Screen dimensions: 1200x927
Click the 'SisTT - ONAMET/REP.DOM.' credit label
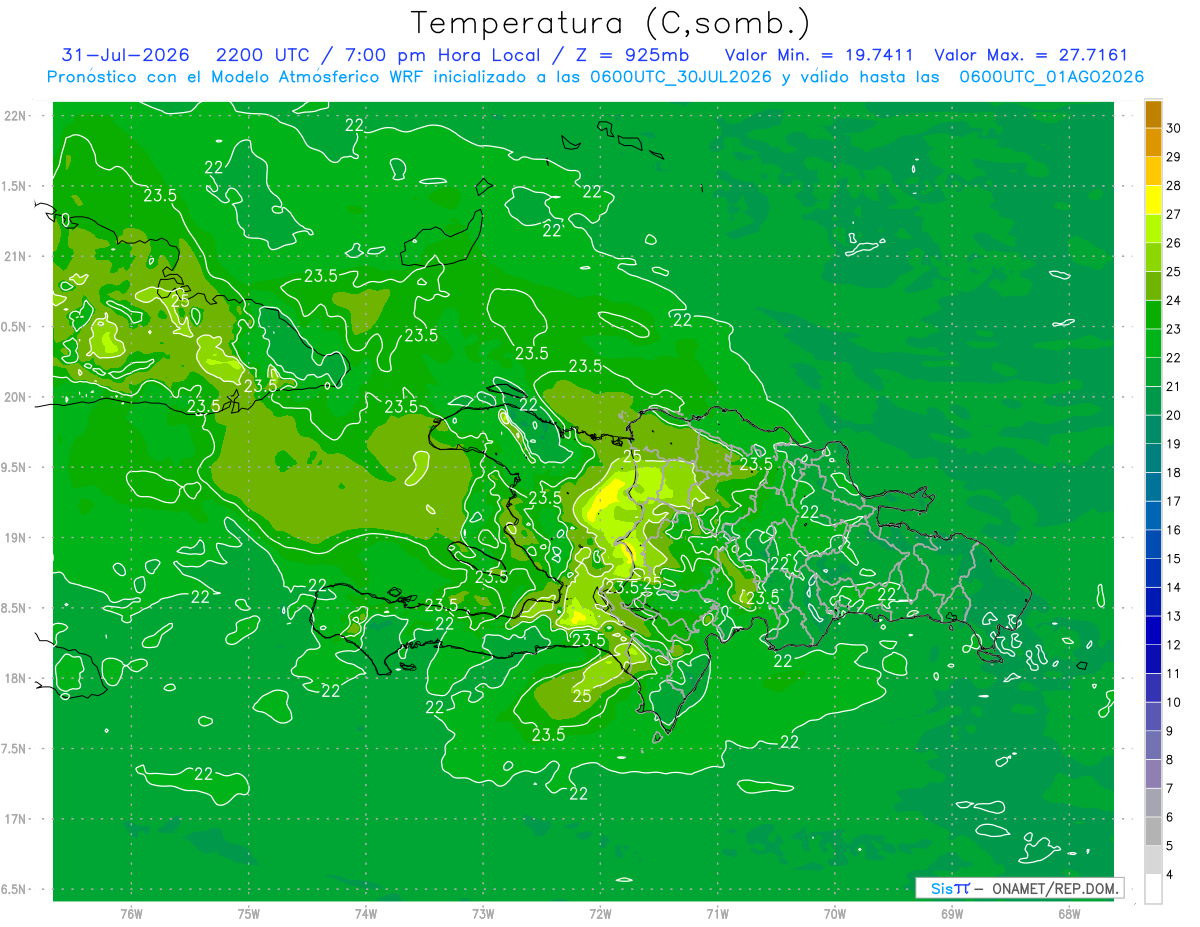click(x=1019, y=888)
